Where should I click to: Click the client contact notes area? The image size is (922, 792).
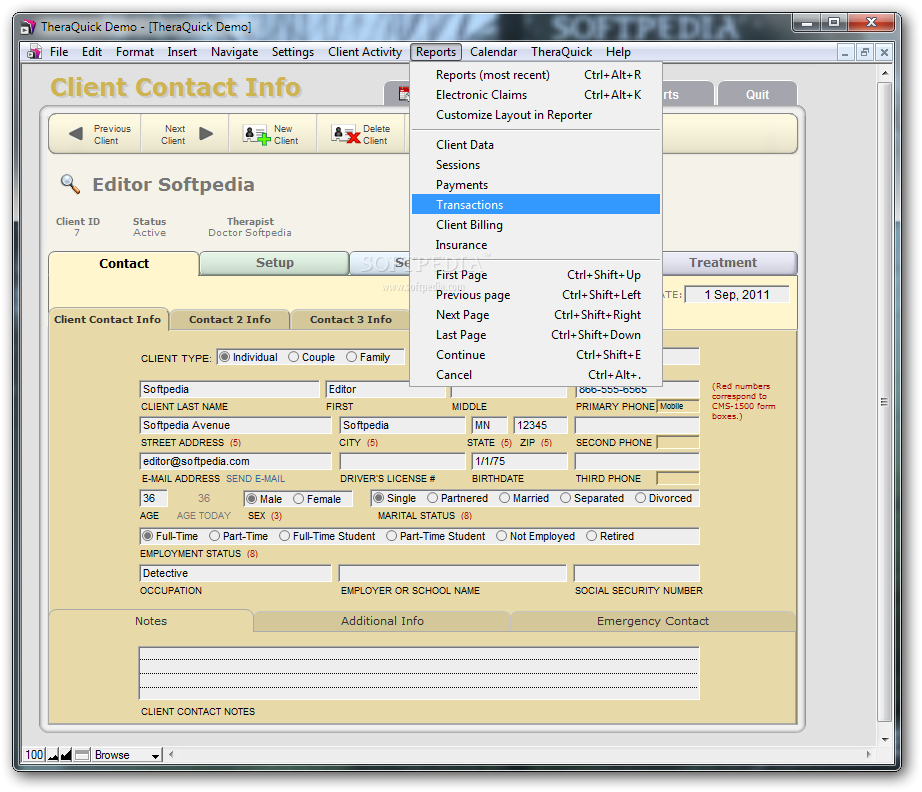pos(419,673)
